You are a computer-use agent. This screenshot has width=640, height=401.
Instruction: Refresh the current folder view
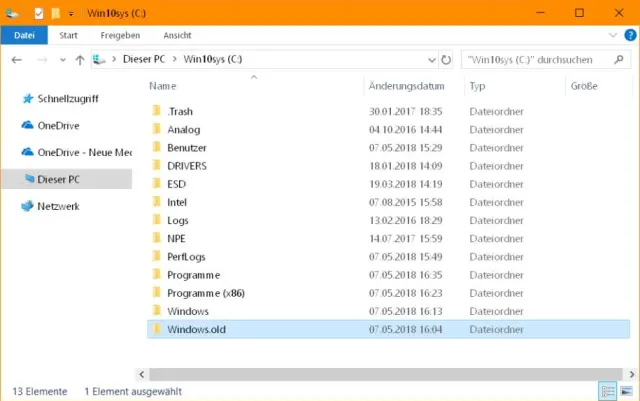pyautogui.click(x=445, y=60)
